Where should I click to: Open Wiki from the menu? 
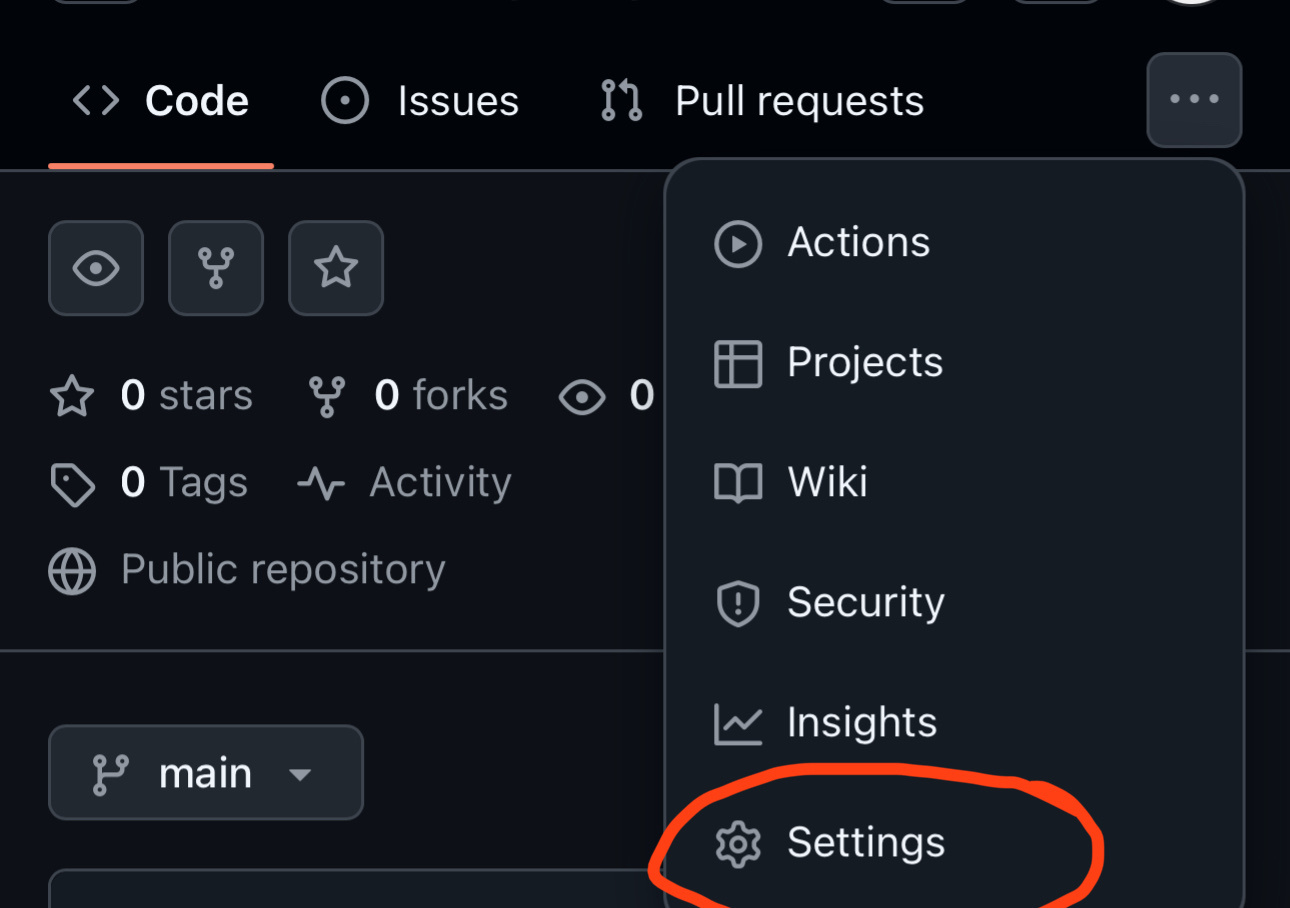[x=954, y=483]
